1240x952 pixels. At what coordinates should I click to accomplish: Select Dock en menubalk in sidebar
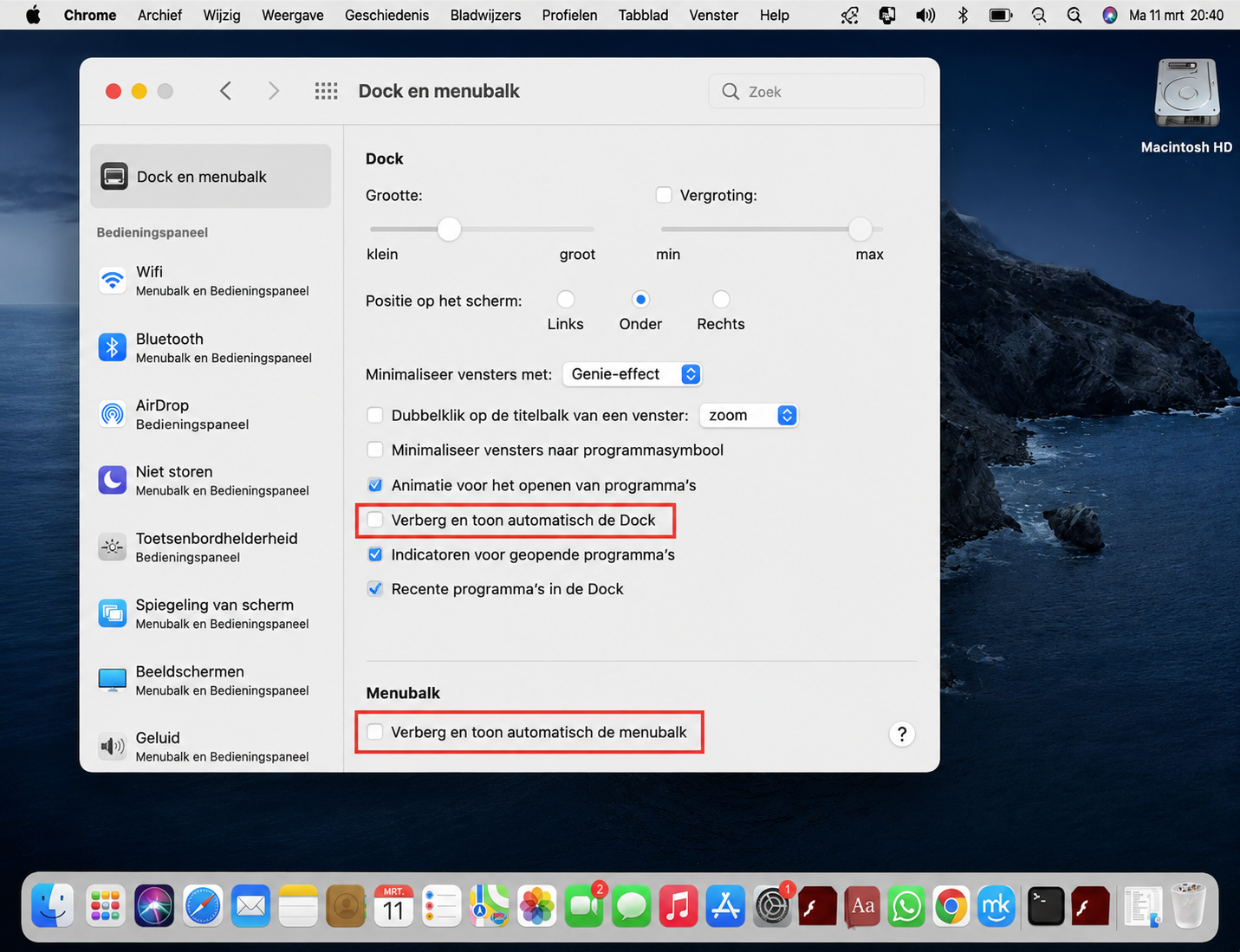(211, 176)
